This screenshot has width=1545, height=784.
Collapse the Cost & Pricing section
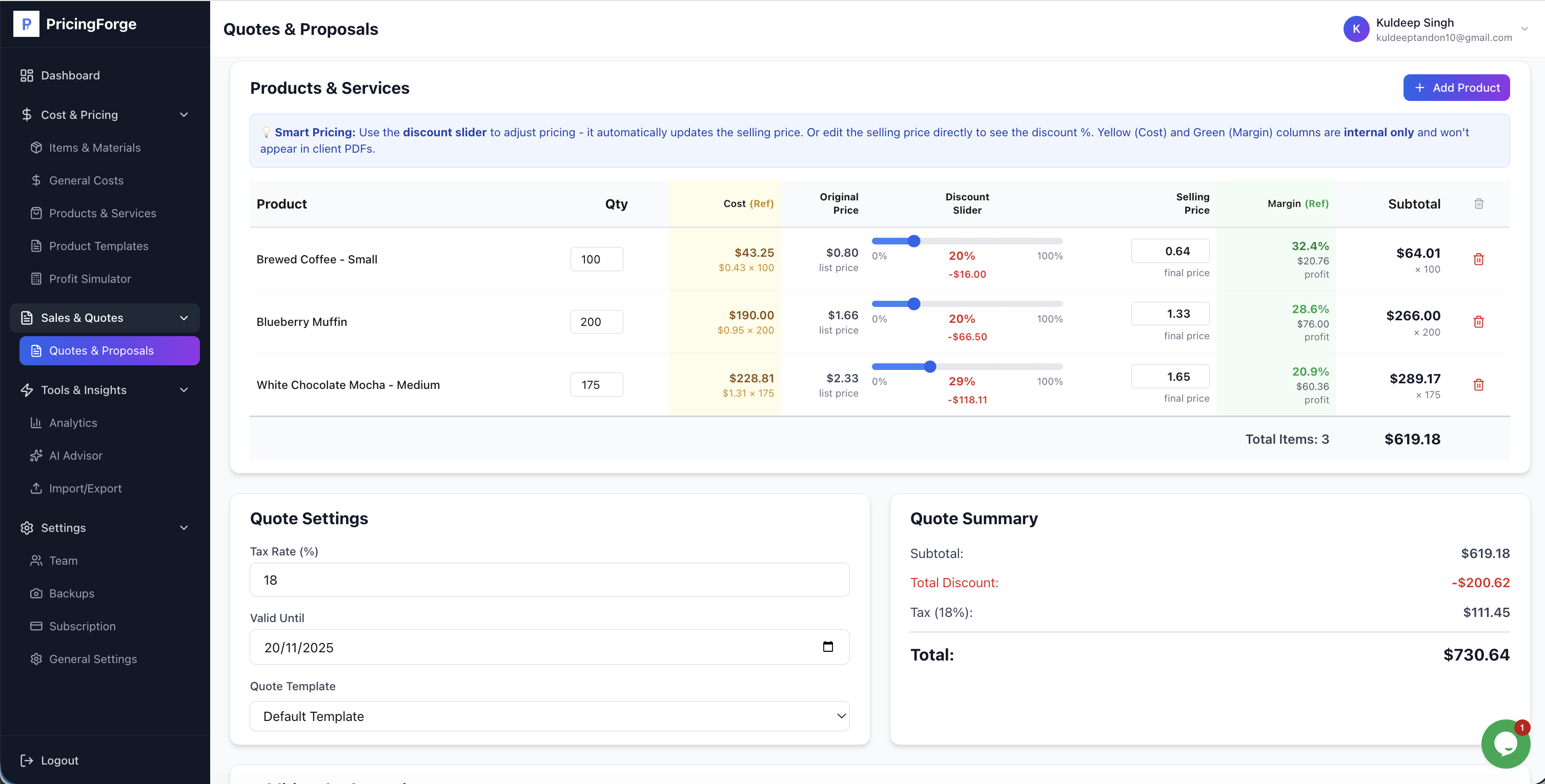pos(184,114)
